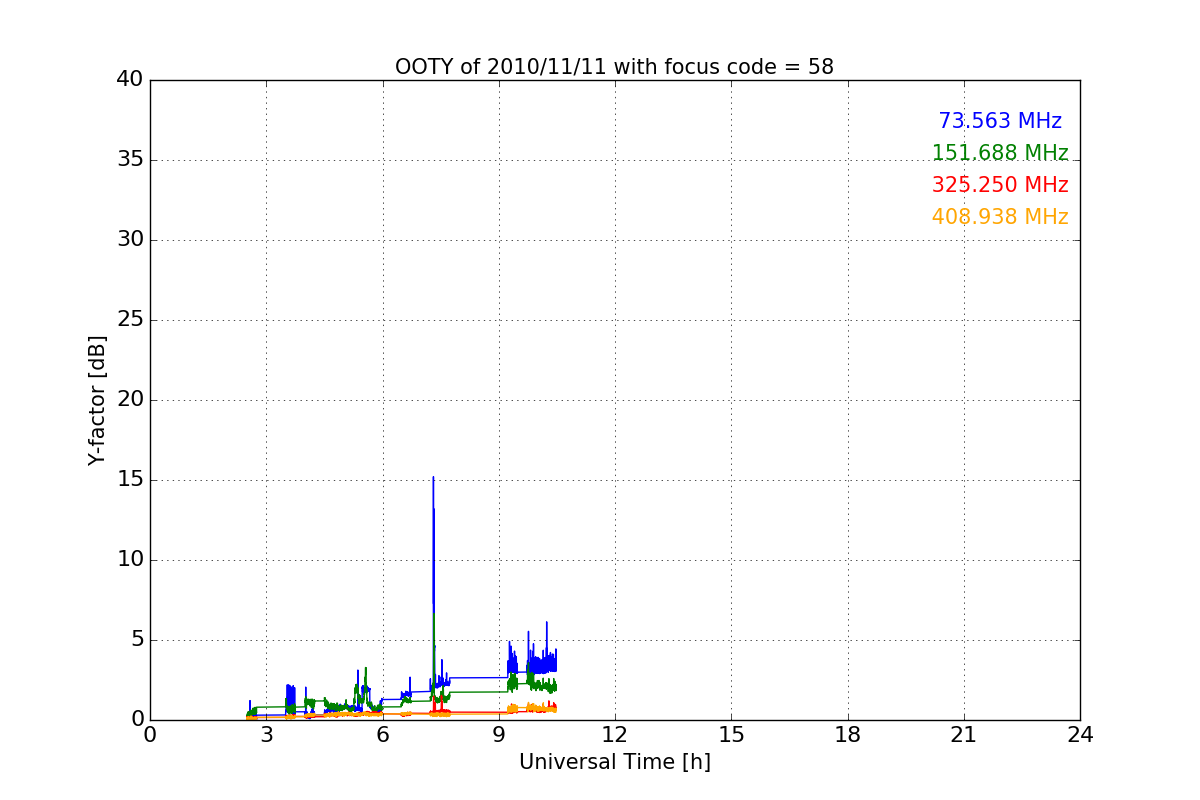The width and height of the screenshot is (1200, 800).
Task: Click y-axis tick label 35
Action: pyautogui.click(x=129, y=160)
